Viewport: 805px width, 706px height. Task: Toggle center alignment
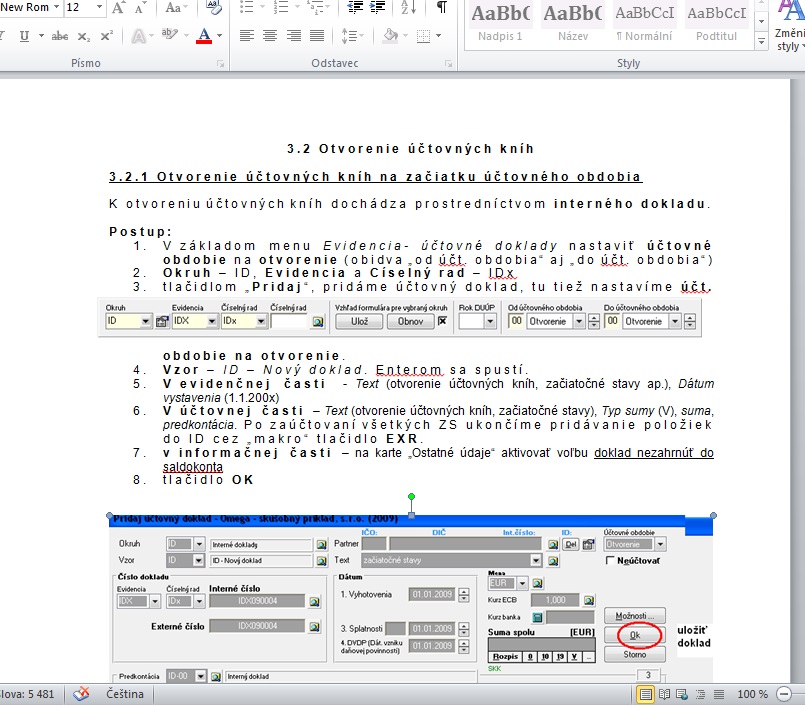click(270, 36)
